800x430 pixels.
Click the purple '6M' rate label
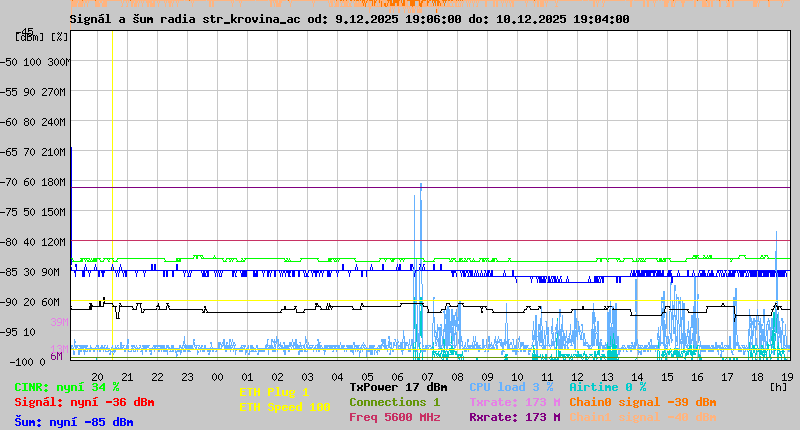click(56, 356)
